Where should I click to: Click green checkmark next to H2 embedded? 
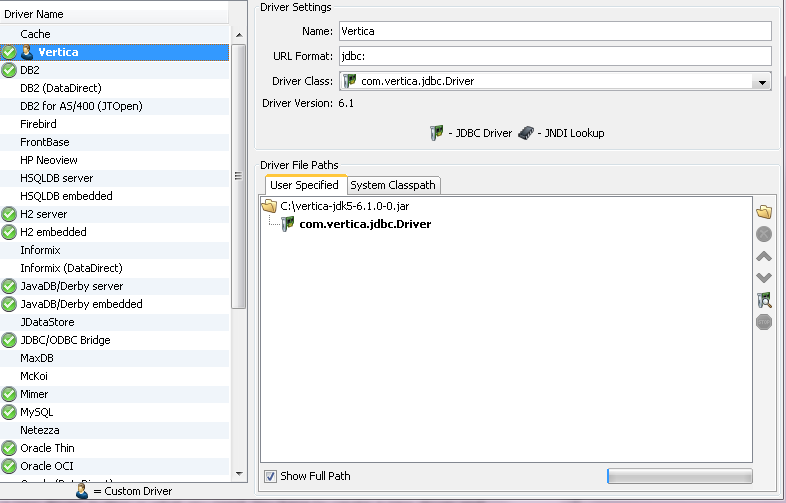tap(9, 232)
